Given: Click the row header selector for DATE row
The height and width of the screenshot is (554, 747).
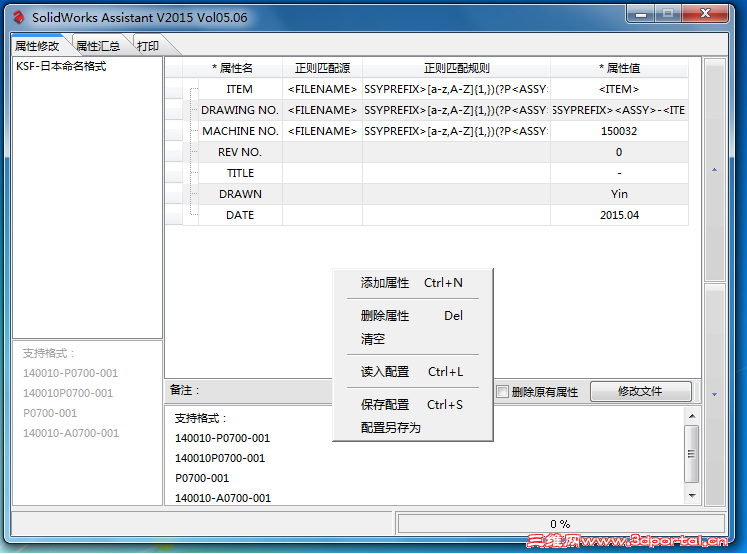Looking at the screenshot, I should [x=174, y=215].
